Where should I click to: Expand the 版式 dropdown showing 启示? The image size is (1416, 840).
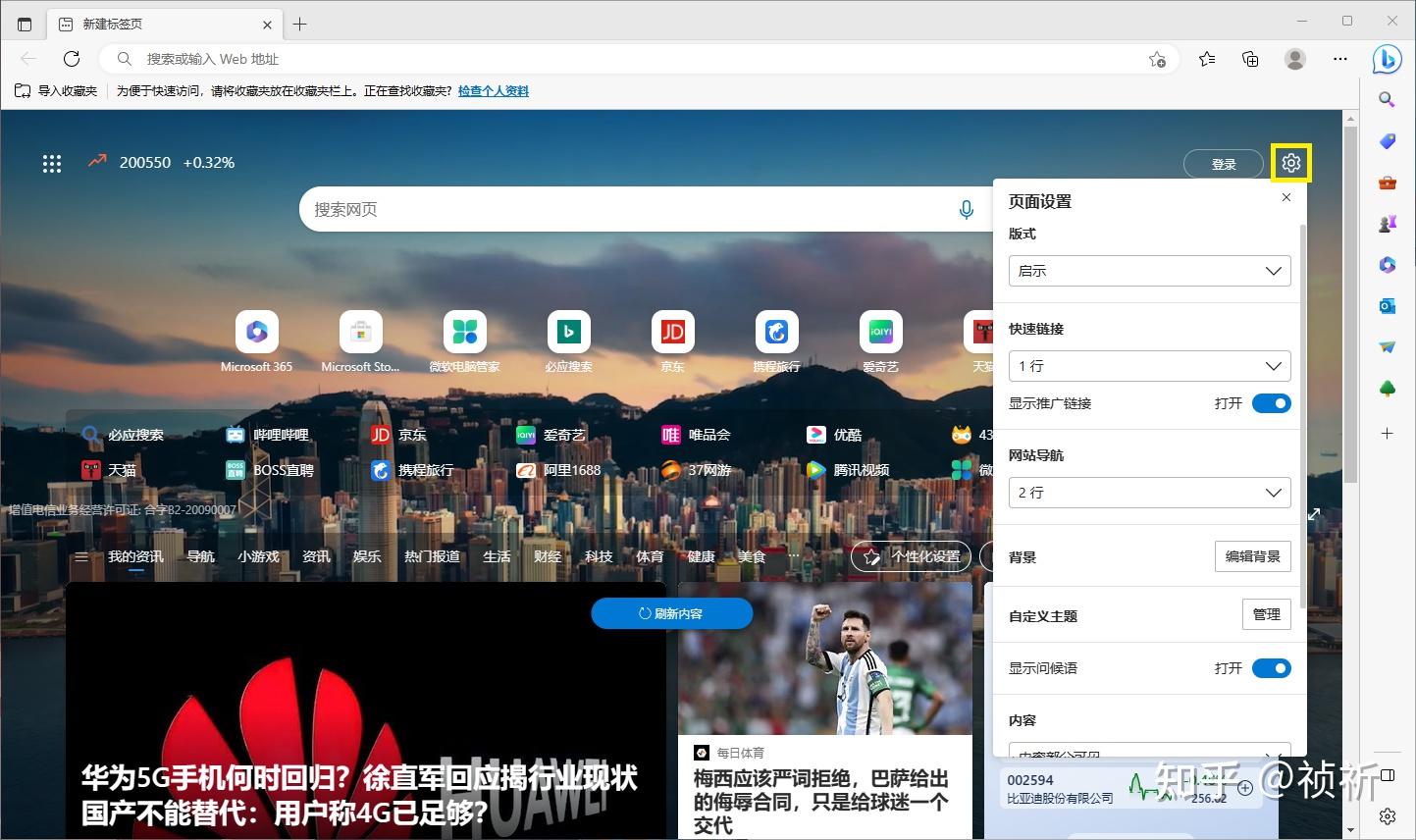(1149, 271)
